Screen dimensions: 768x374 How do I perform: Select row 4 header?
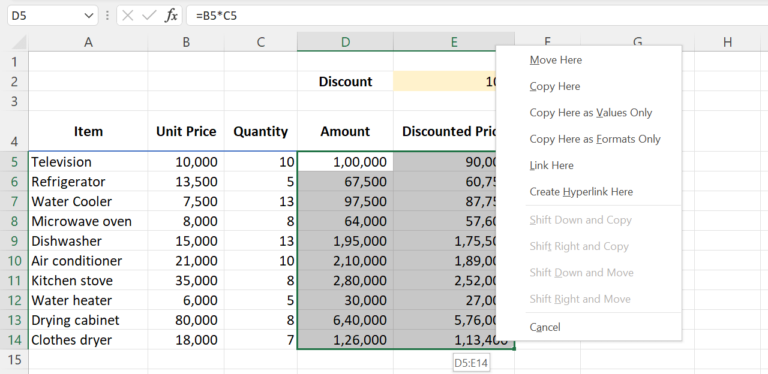coord(14,131)
